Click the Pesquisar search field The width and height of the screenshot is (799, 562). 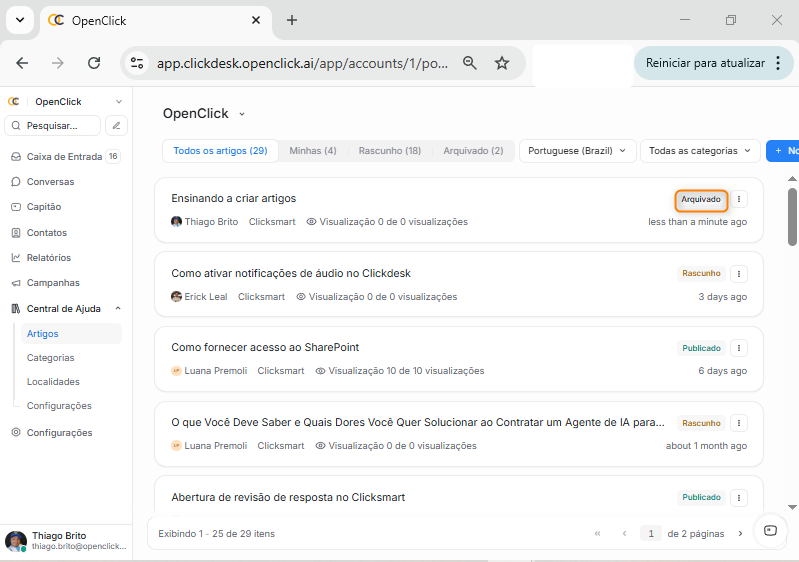55,126
